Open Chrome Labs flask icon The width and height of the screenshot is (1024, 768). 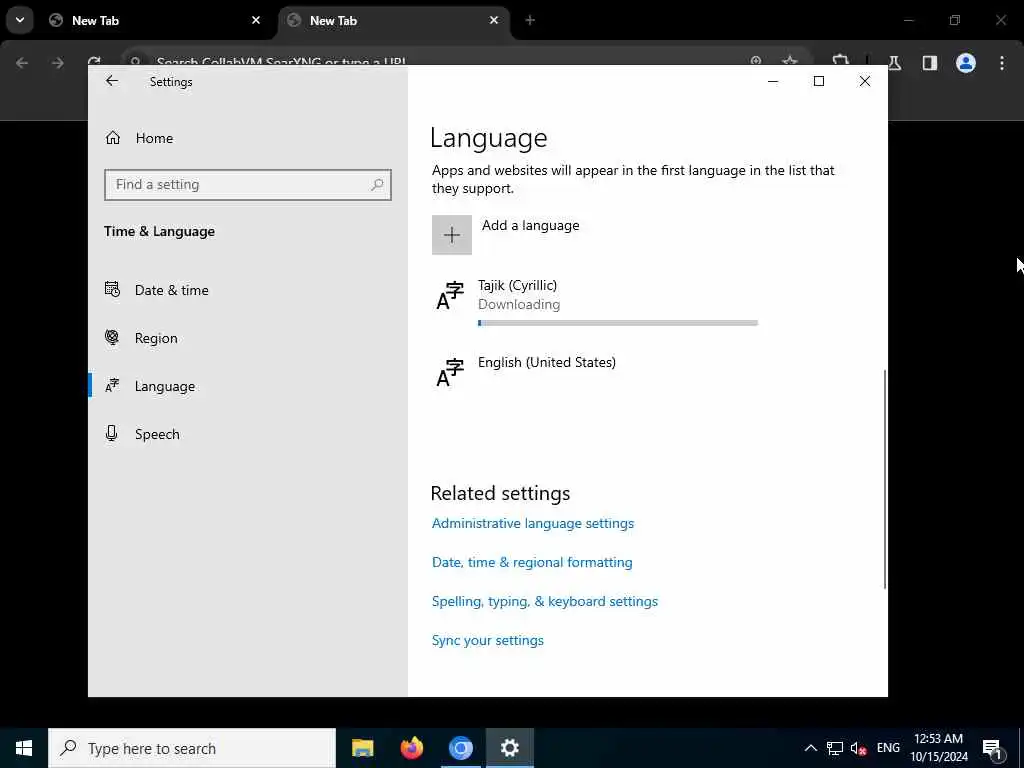point(894,63)
